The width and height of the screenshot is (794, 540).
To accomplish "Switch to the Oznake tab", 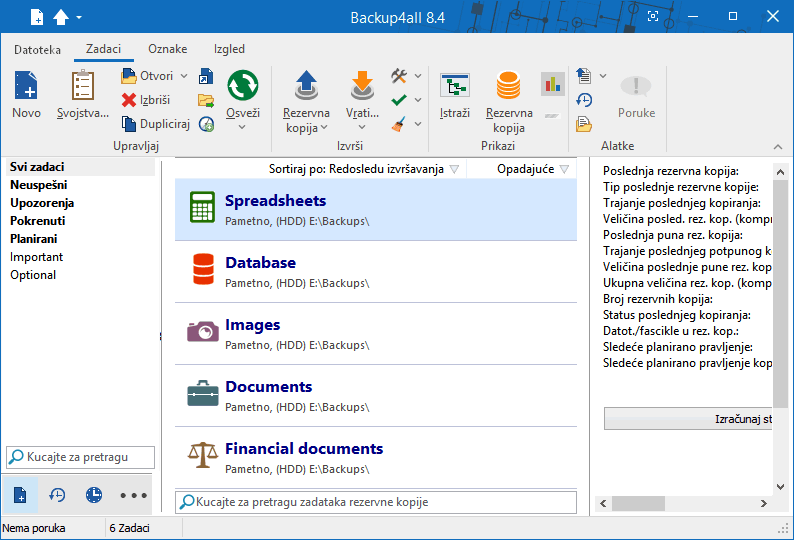I will (168, 49).
